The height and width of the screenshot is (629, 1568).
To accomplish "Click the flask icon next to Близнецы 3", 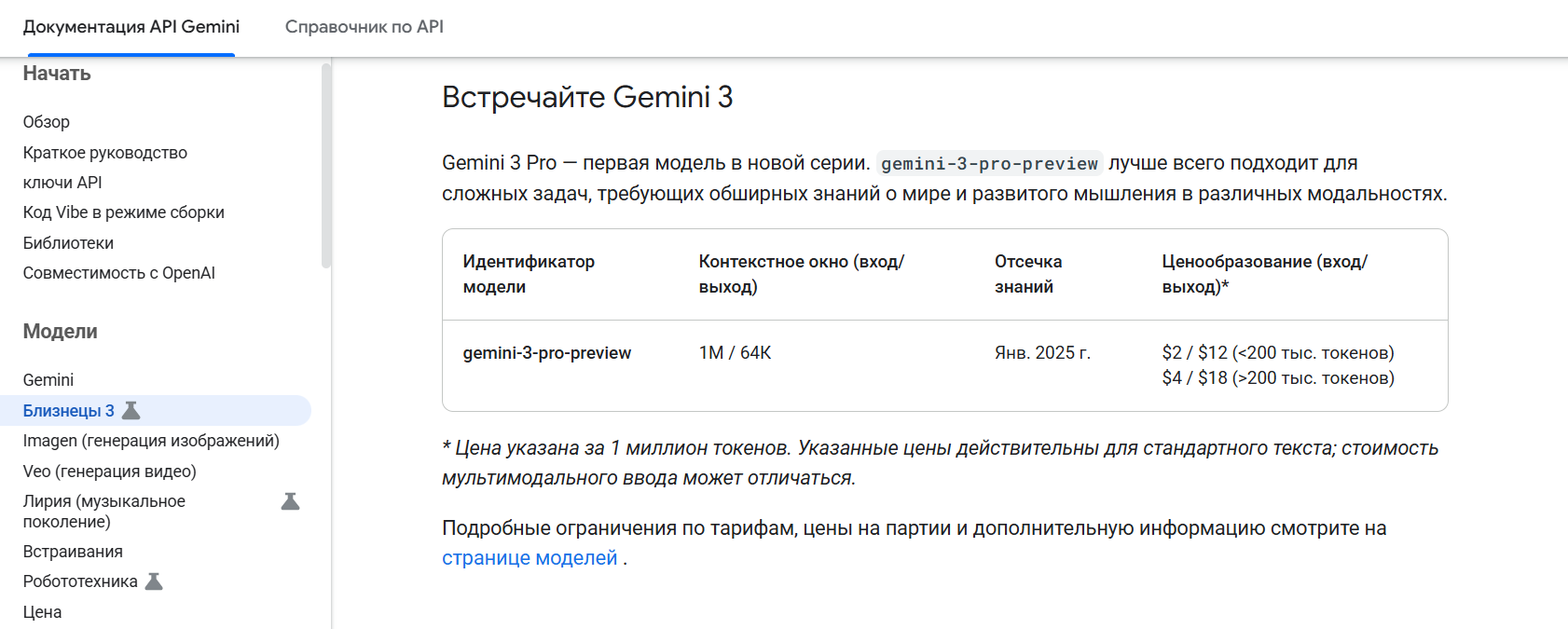I will [x=131, y=410].
